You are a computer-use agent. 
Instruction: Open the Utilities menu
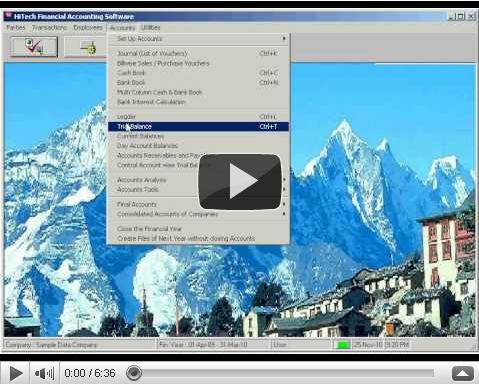pos(150,28)
